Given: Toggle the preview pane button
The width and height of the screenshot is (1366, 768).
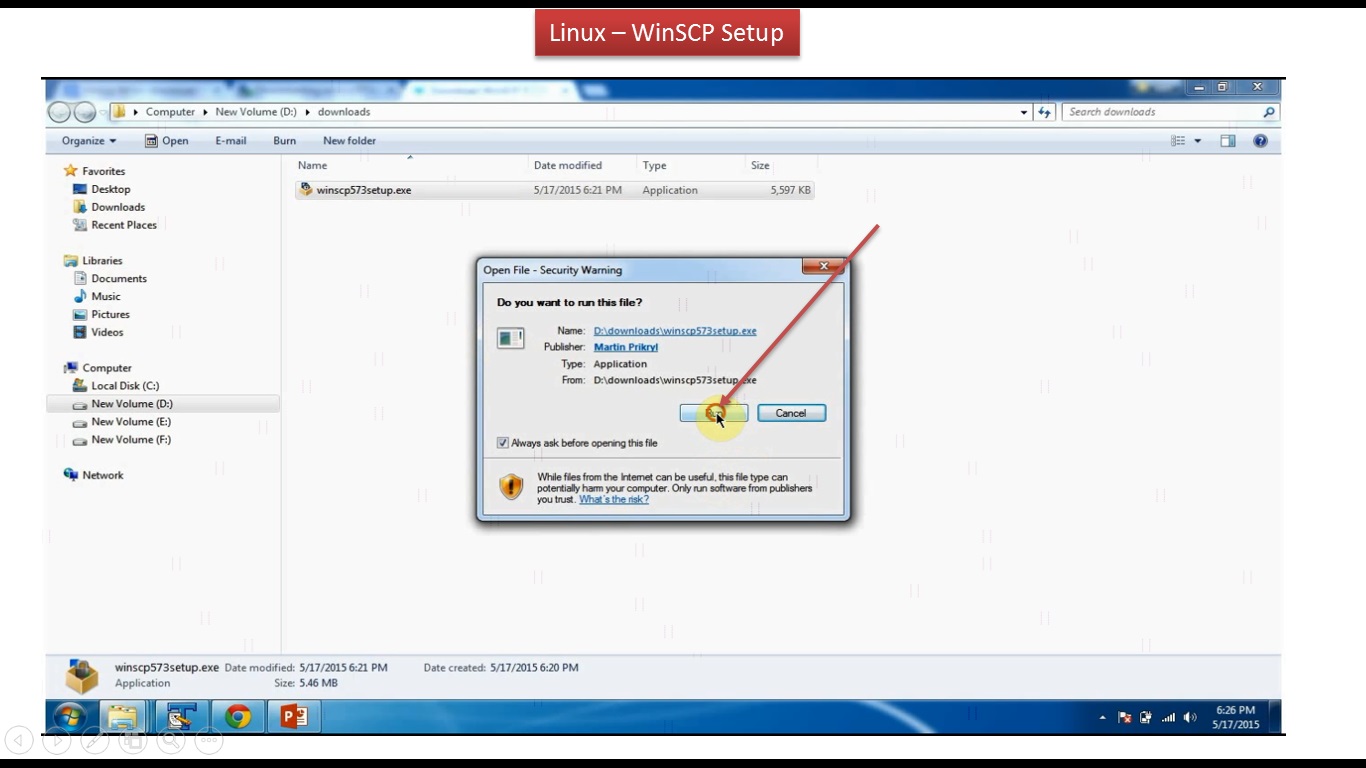Looking at the screenshot, I should point(1228,141).
